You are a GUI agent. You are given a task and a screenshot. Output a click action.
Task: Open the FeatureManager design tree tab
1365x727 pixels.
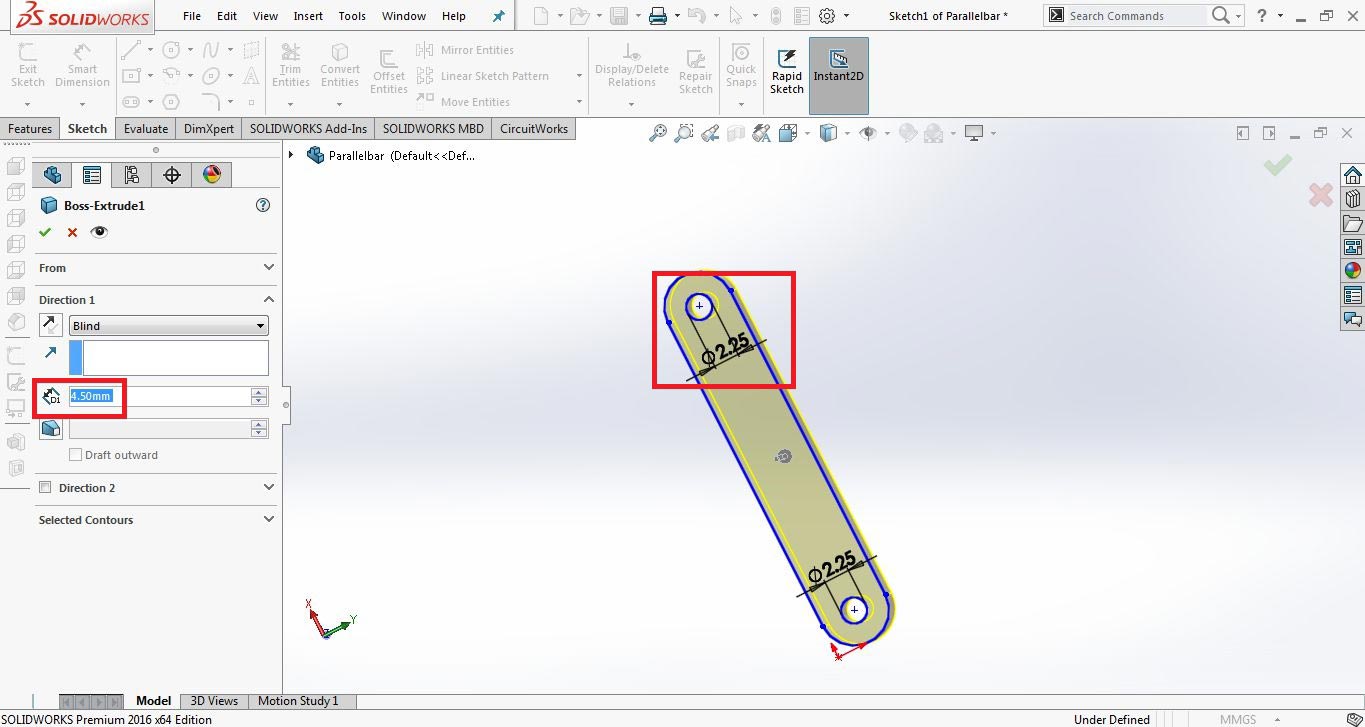52,175
